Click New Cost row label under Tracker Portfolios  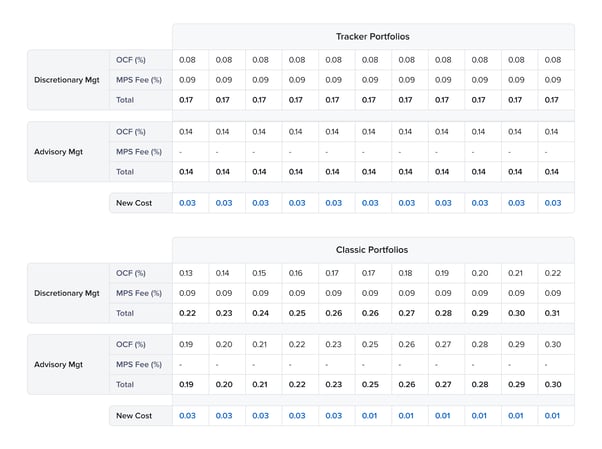134,203
